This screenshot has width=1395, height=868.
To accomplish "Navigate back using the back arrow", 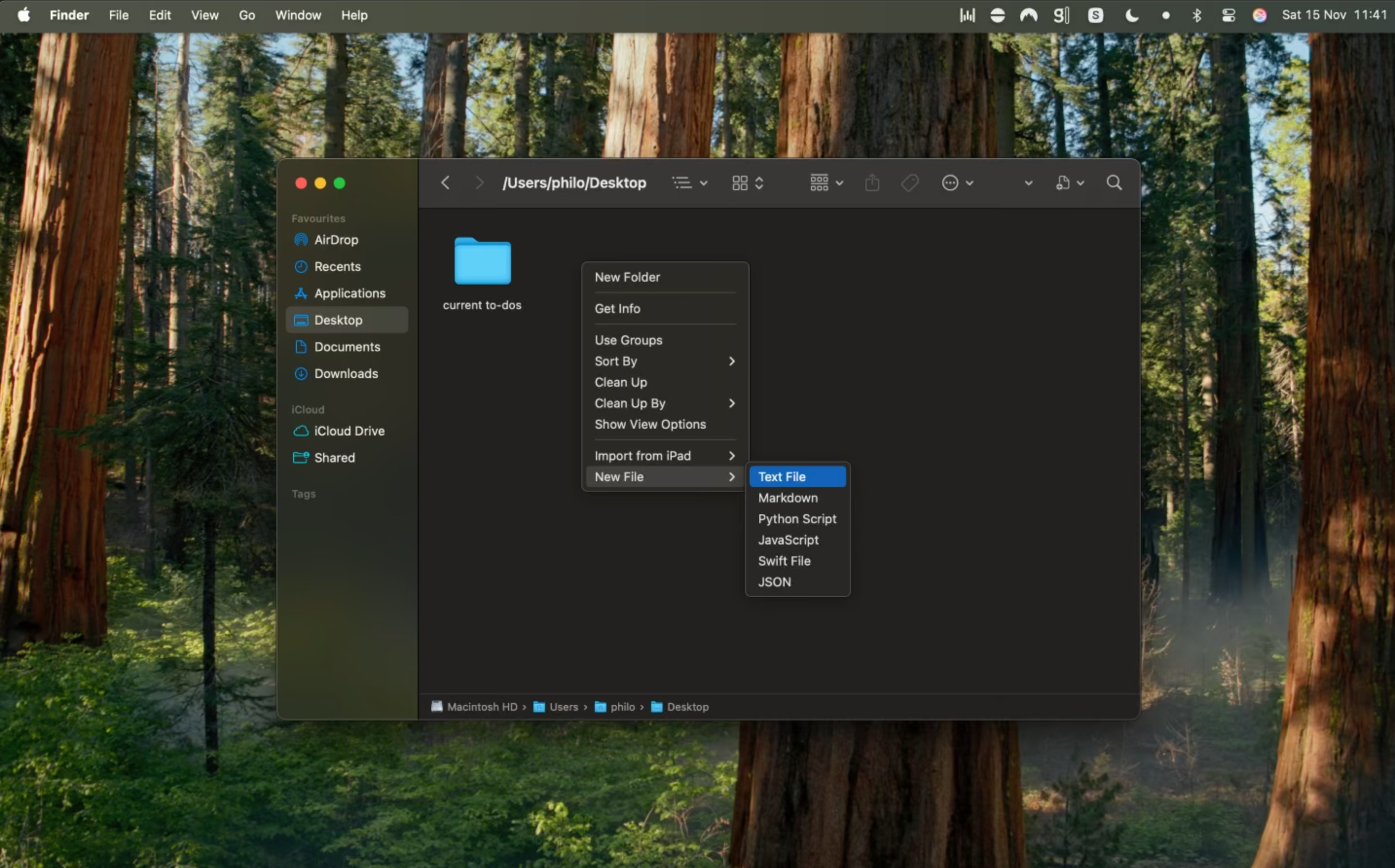I will click(x=445, y=182).
